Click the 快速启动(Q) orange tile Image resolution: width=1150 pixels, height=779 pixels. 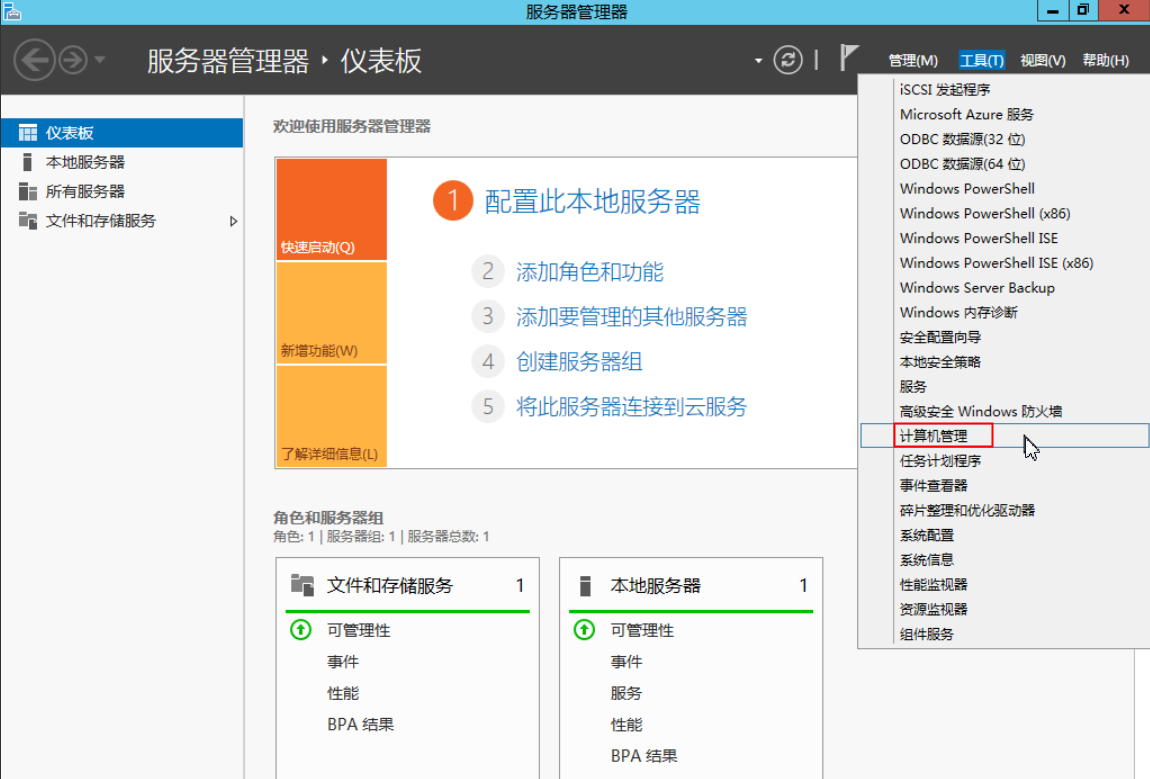click(330, 210)
